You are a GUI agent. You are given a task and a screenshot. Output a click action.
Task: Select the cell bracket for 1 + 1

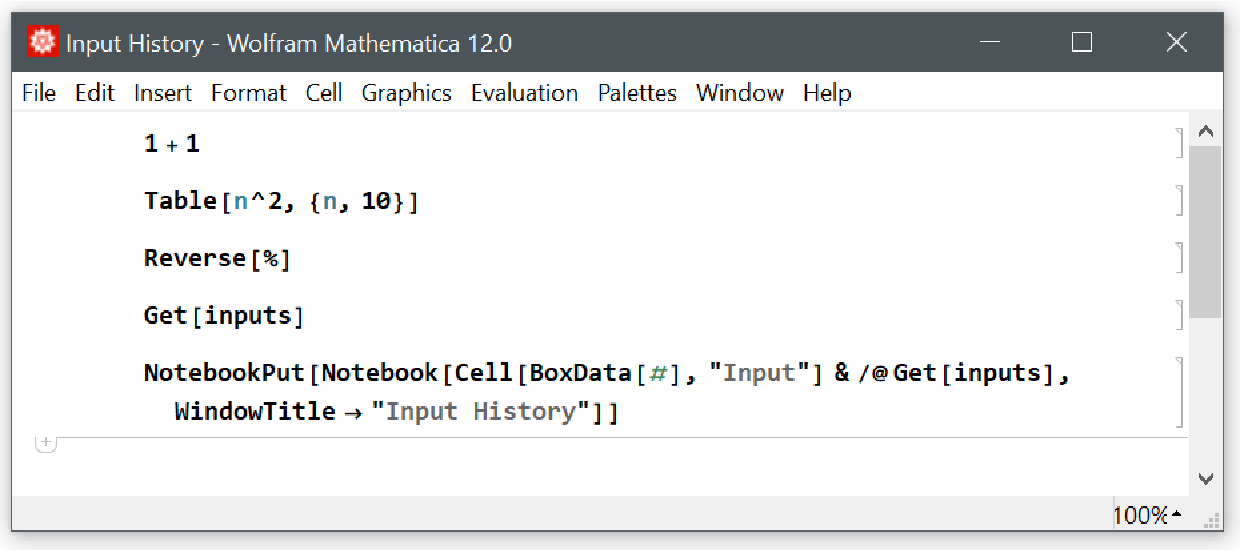pos(1180,143)
